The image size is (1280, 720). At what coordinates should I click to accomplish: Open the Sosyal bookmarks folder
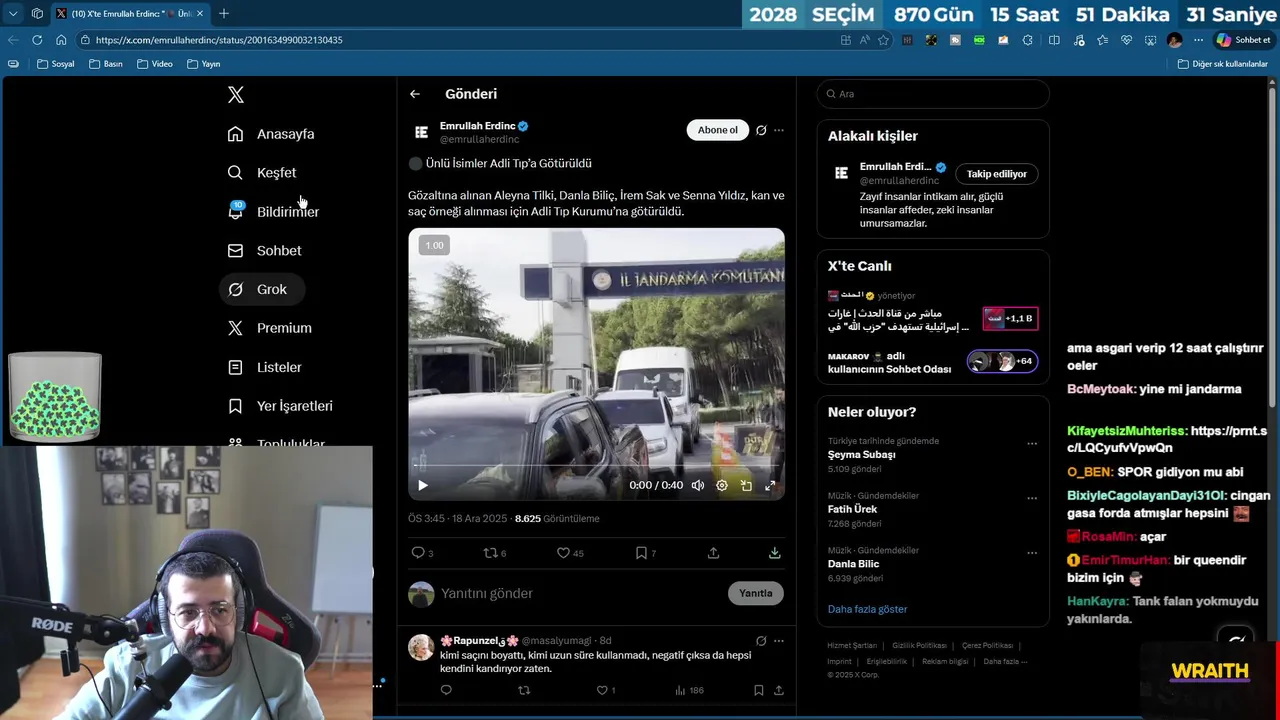pos(56,64)
